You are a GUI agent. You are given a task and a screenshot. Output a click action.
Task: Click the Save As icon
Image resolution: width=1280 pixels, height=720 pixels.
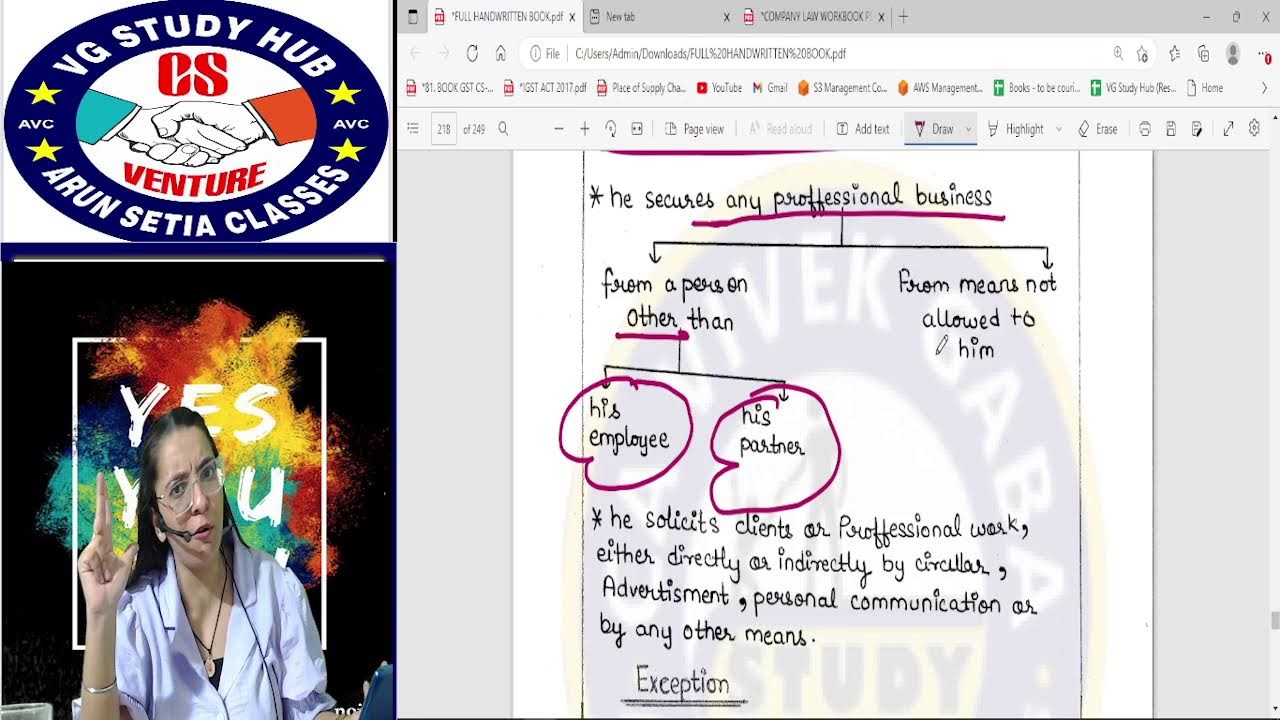(1197, 129)
